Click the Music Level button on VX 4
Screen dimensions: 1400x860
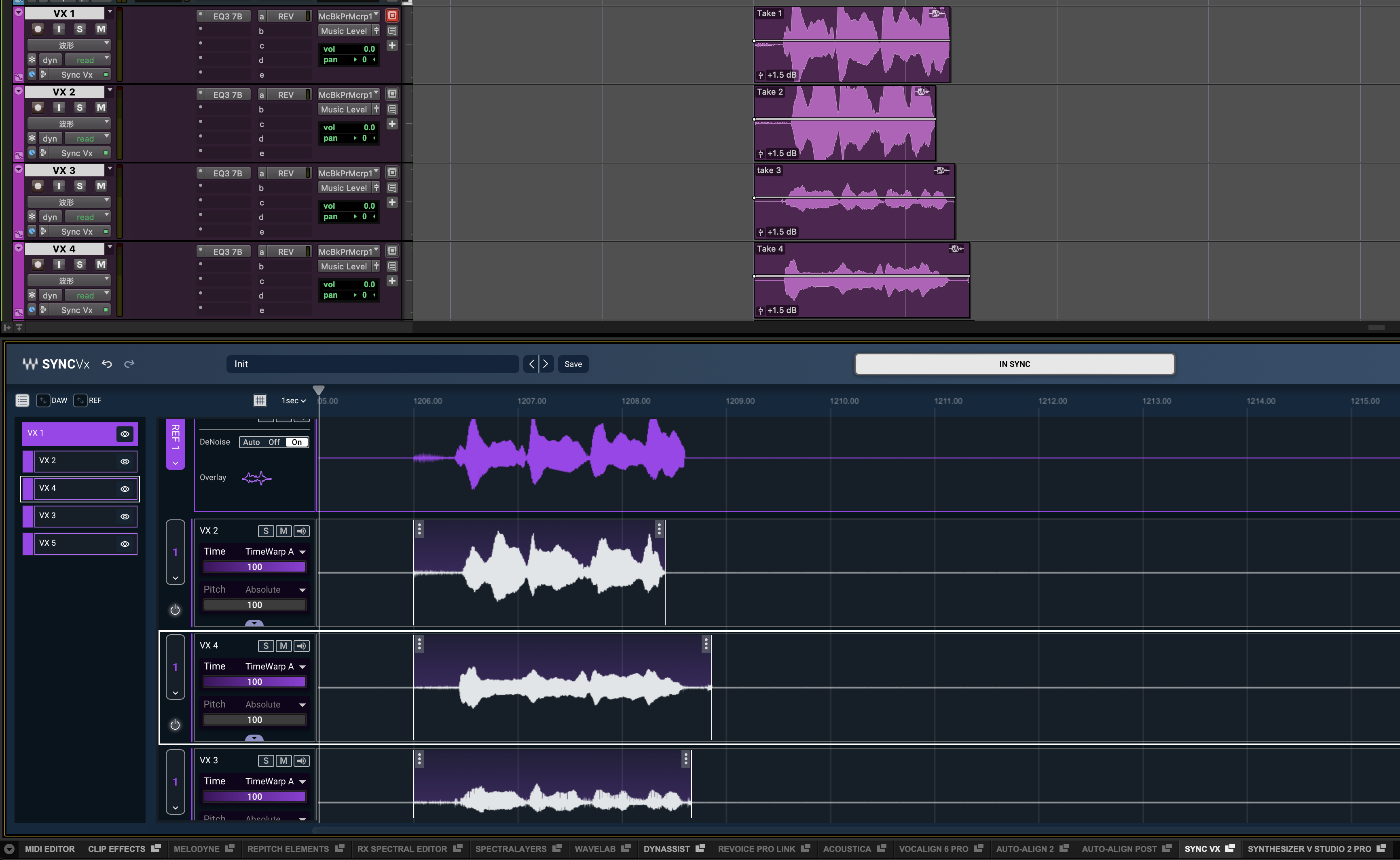343,266
